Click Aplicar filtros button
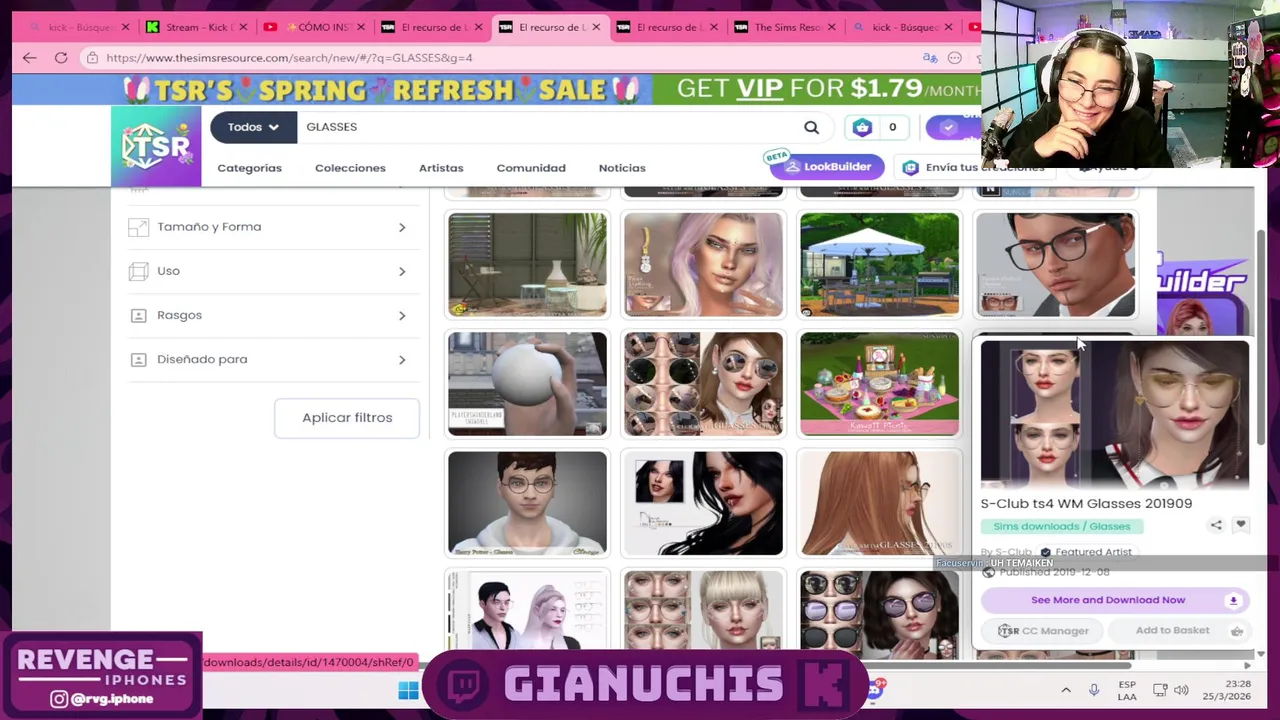This screenshot has height=720, width=1280. pyautogui.click(x=347, y=418)
